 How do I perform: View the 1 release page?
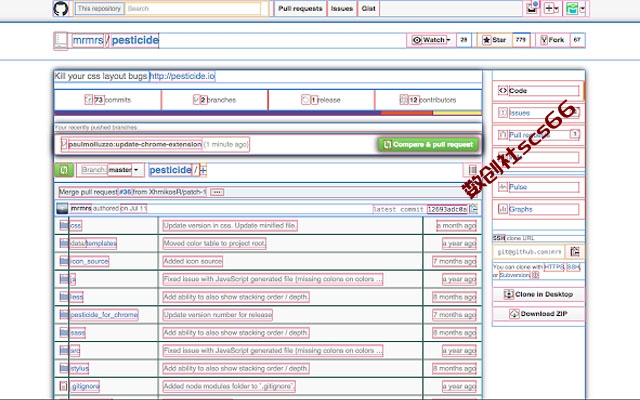click(x=321, y=100)
